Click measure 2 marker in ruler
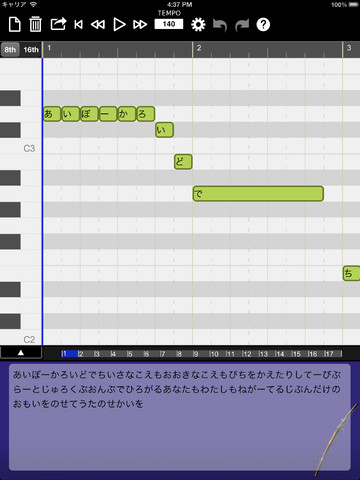This screenshot has width=360, height=480. tap(199, 48)
